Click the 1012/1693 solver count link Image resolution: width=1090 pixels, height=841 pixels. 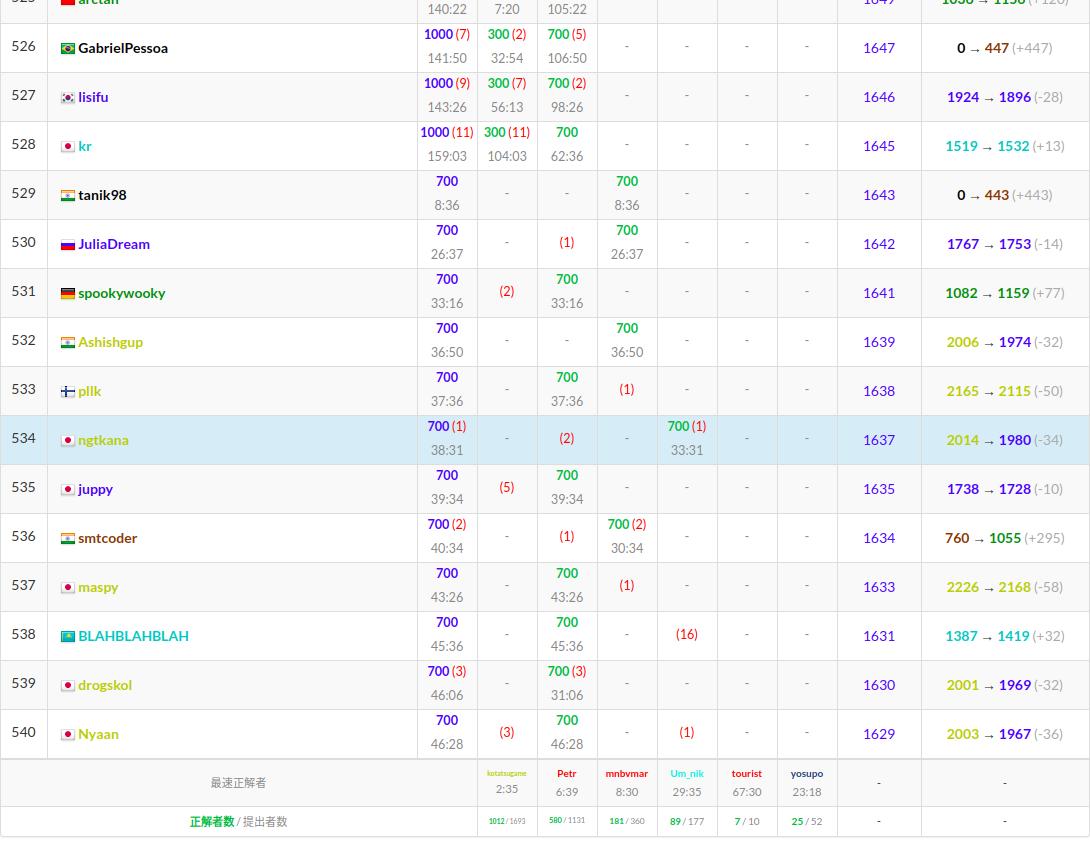pyautogui.click(x=507, y=821)
